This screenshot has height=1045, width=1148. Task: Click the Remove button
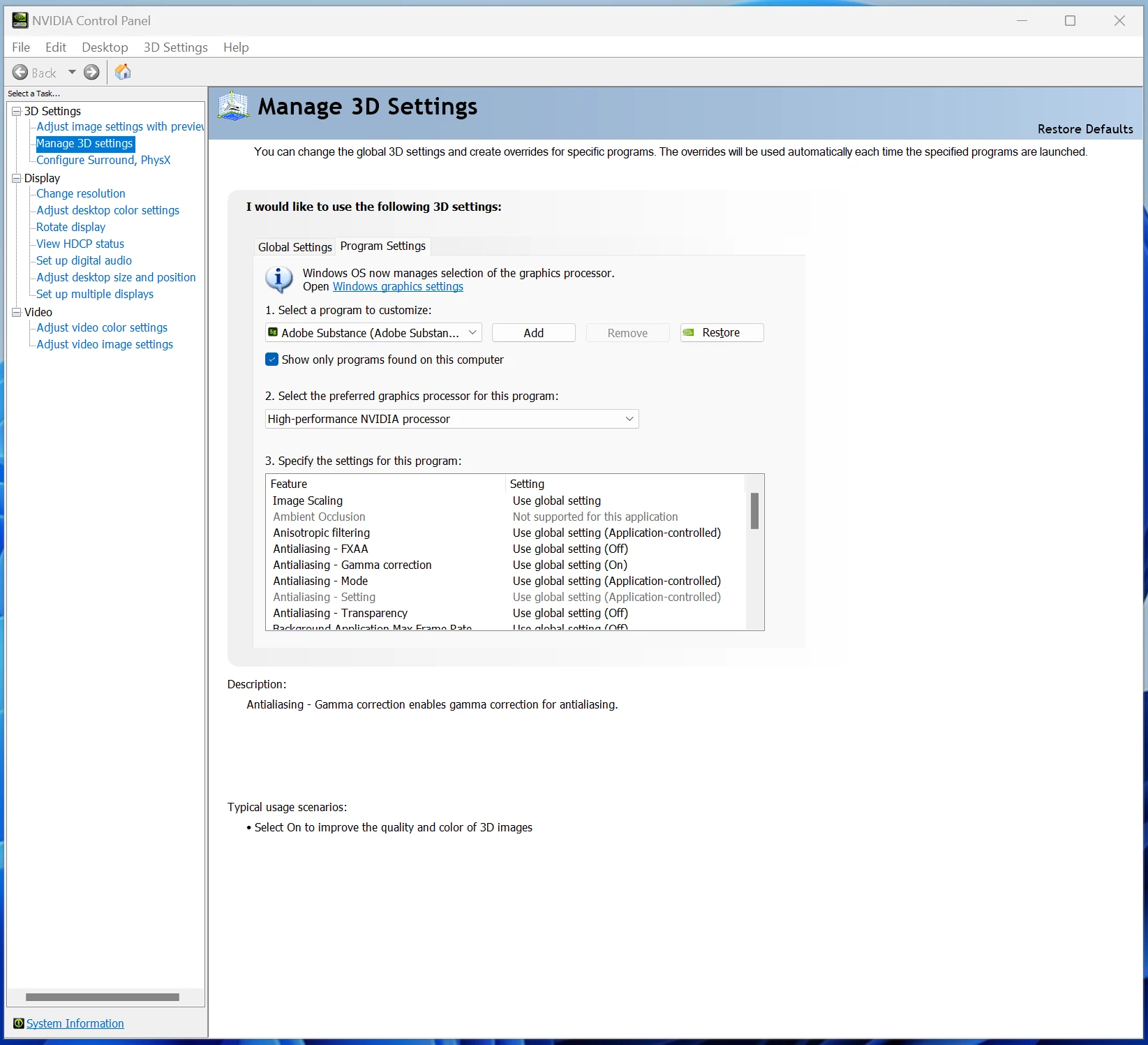click(628, 333)
